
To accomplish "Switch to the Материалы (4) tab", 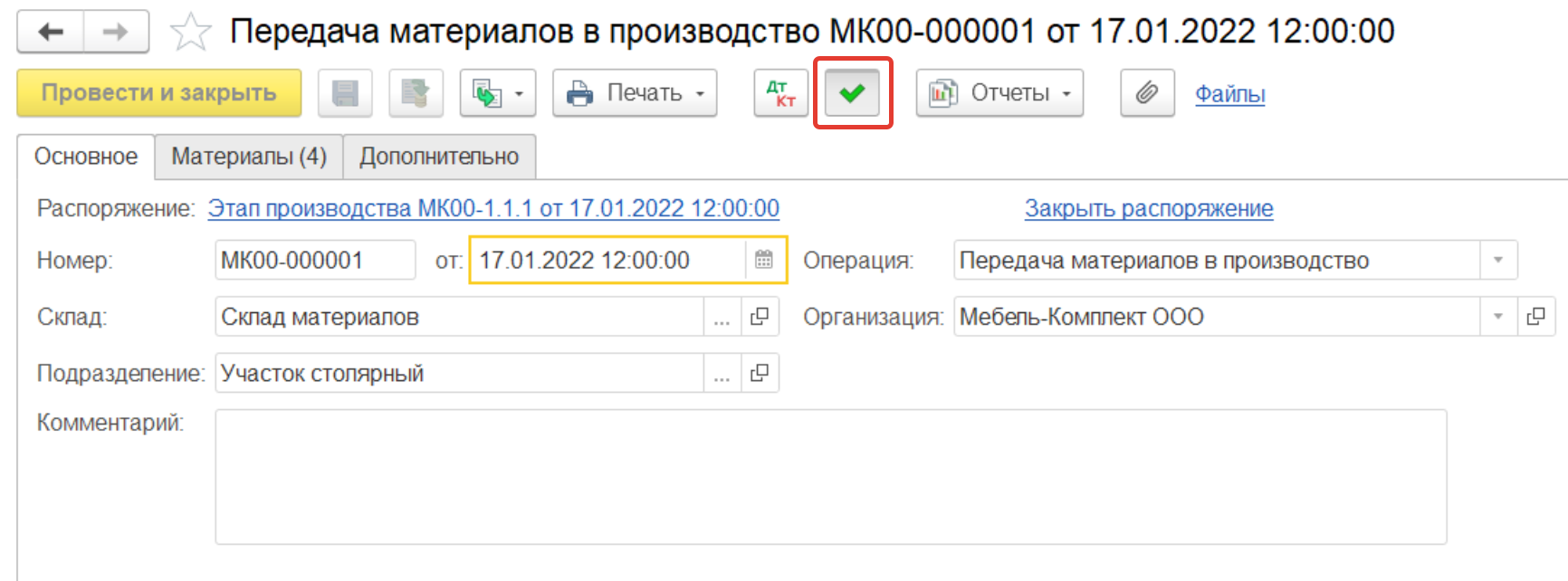I will coord(249,157).
